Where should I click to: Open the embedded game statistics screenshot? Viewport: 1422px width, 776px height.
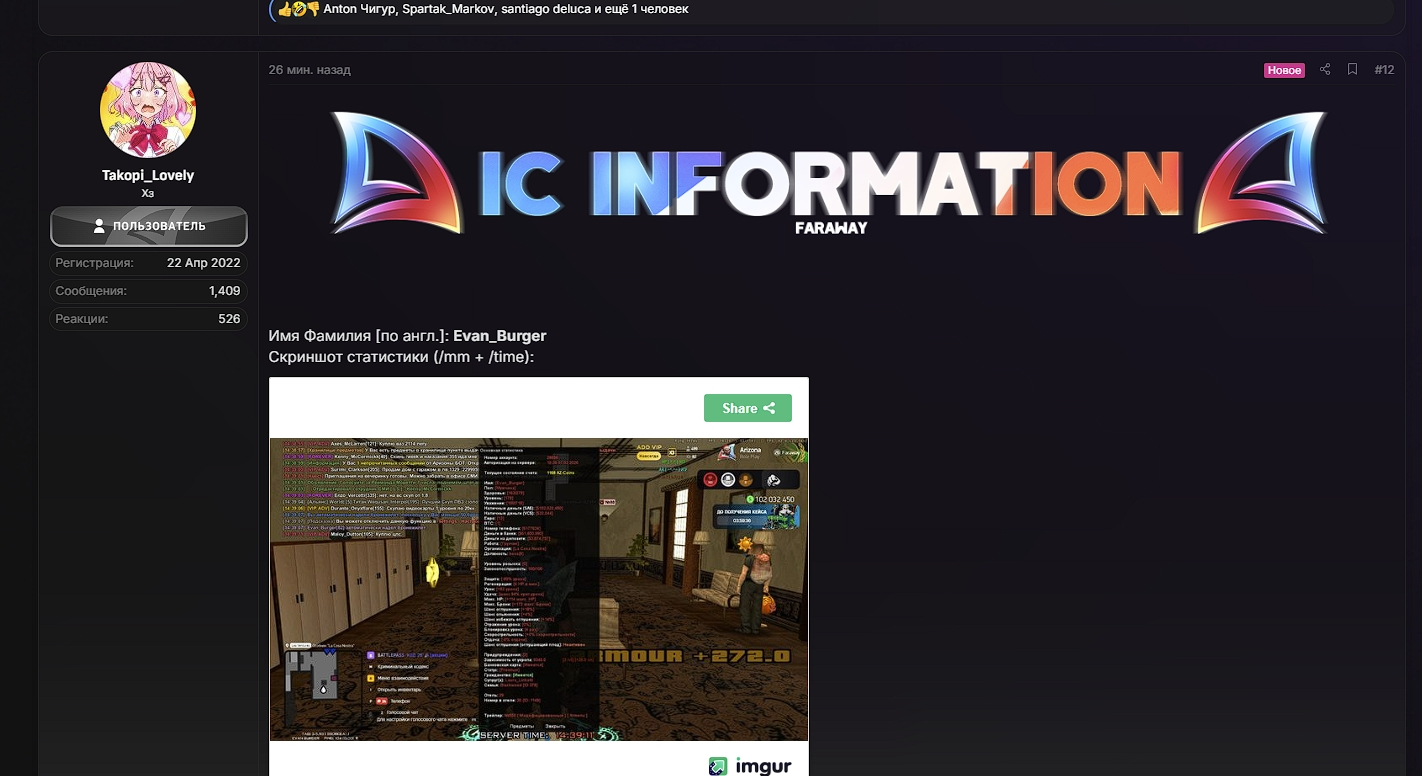[539, 589]
